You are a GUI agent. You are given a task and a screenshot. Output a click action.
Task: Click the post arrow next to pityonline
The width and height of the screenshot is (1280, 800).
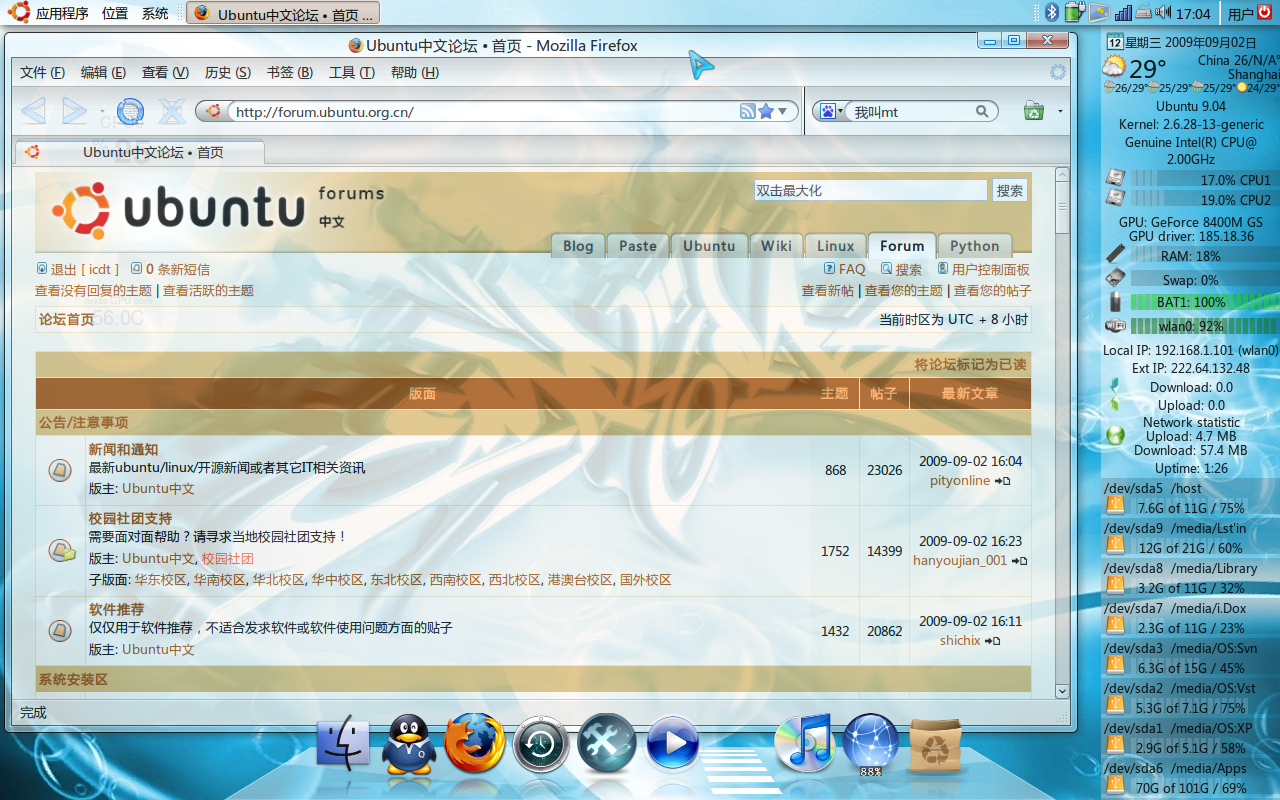(x=1002, y=481)
